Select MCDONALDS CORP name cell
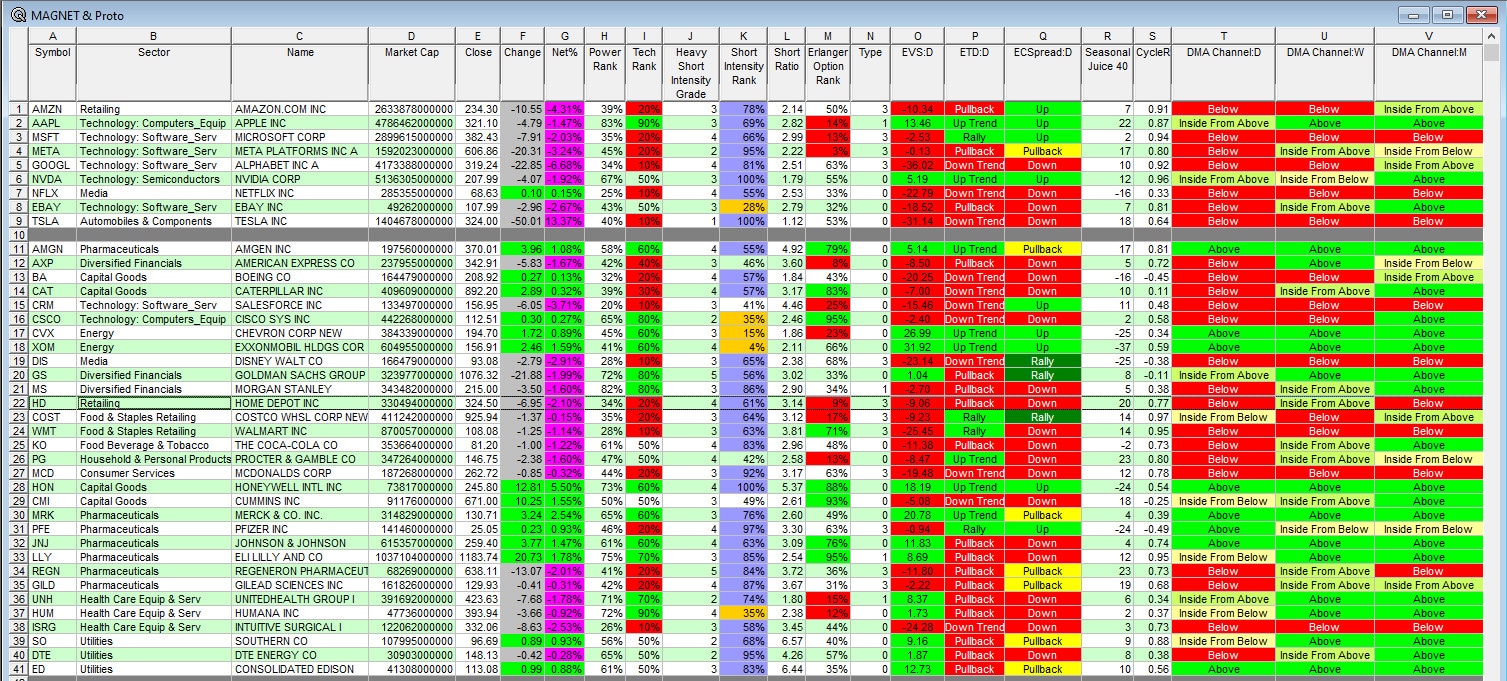Viewport: 1507px width, 681px height. (300, 473)
